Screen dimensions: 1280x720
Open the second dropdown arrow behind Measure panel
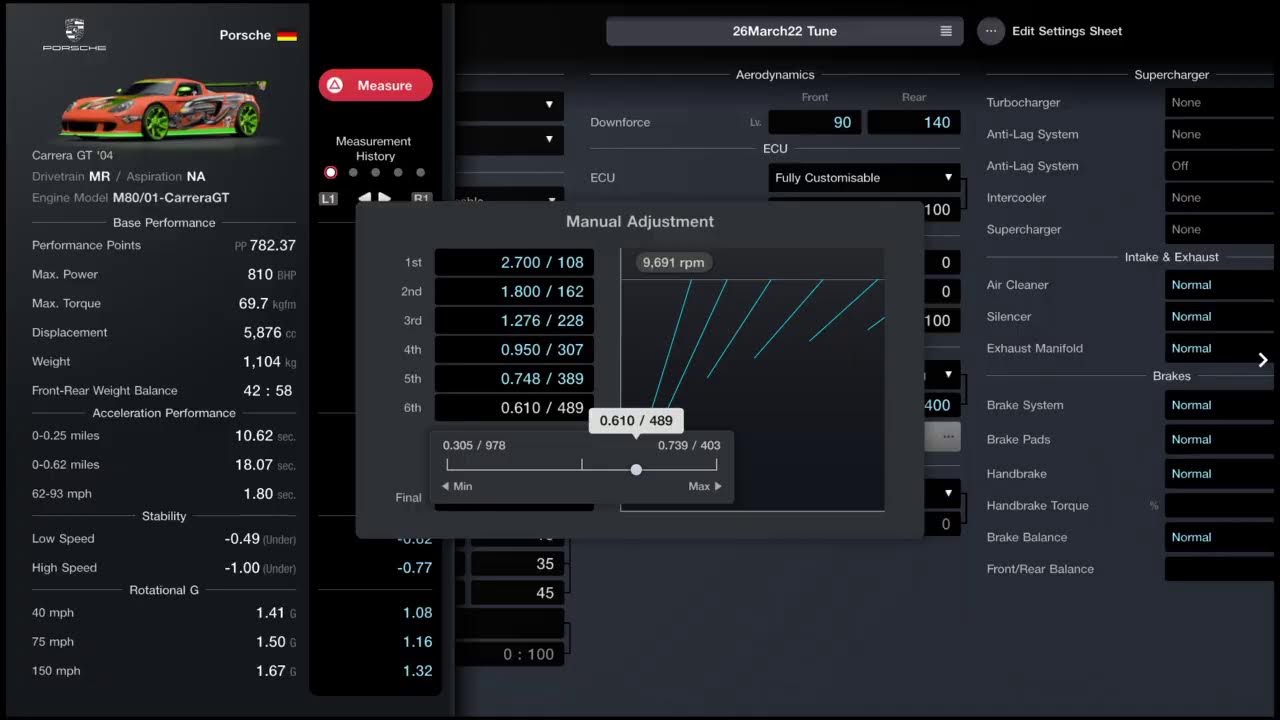point(549,139)
